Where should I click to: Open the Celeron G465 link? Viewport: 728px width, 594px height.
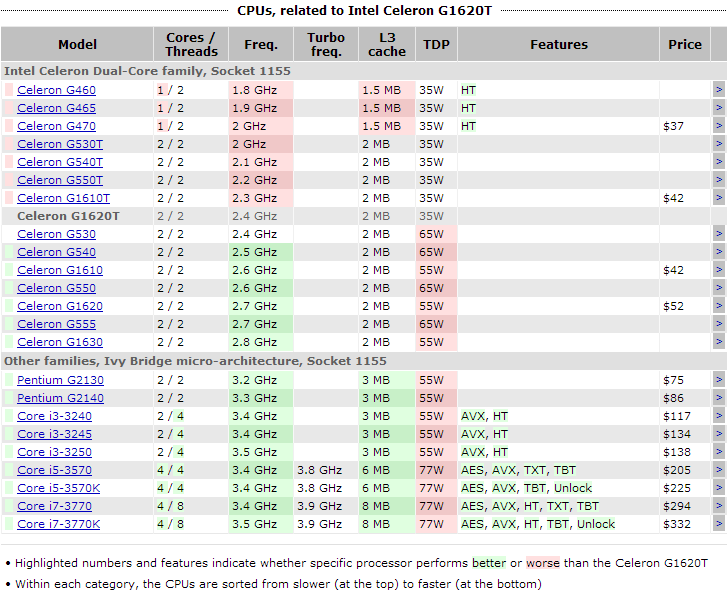[x=56, y=108]
